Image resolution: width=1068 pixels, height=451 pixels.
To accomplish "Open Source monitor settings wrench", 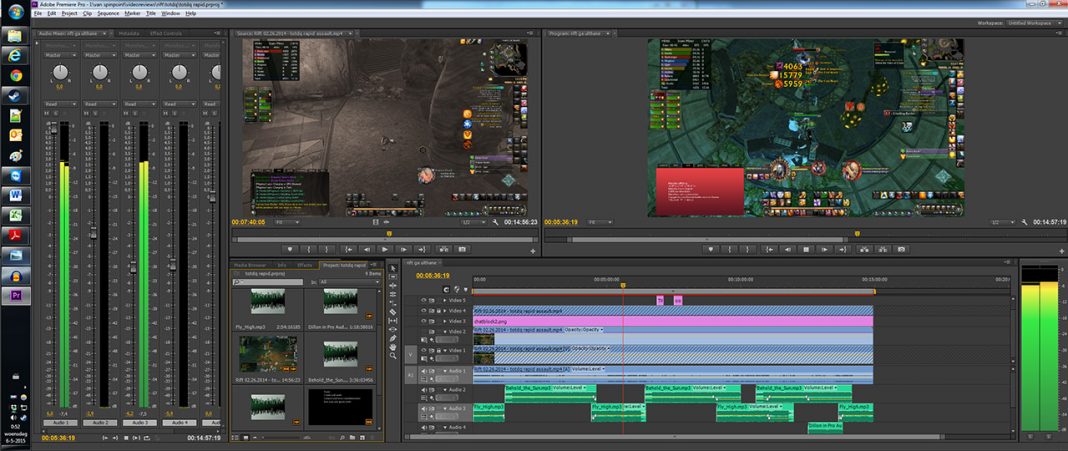I will point(495,223).
